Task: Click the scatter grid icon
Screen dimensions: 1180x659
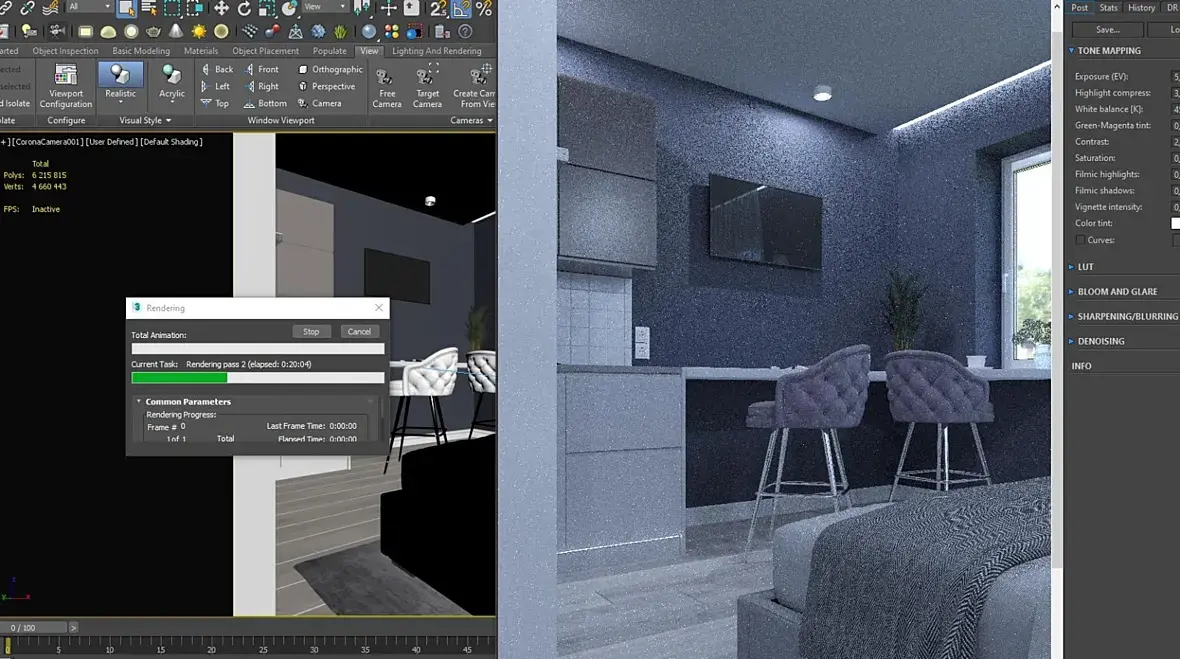Action: 250,32
